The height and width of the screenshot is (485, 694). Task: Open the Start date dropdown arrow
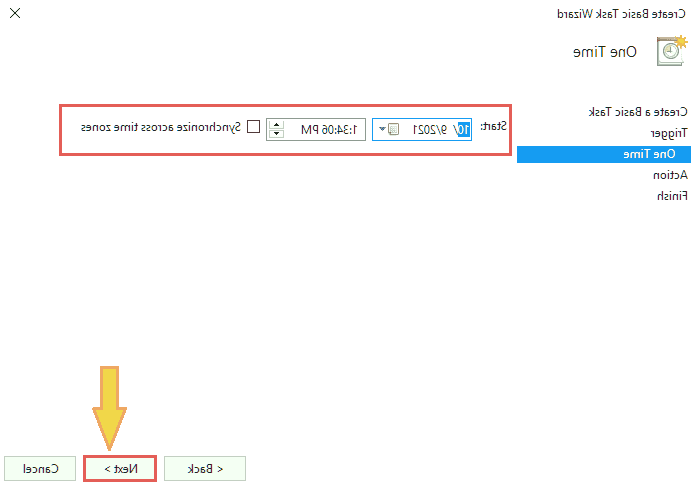click(381, 129)
